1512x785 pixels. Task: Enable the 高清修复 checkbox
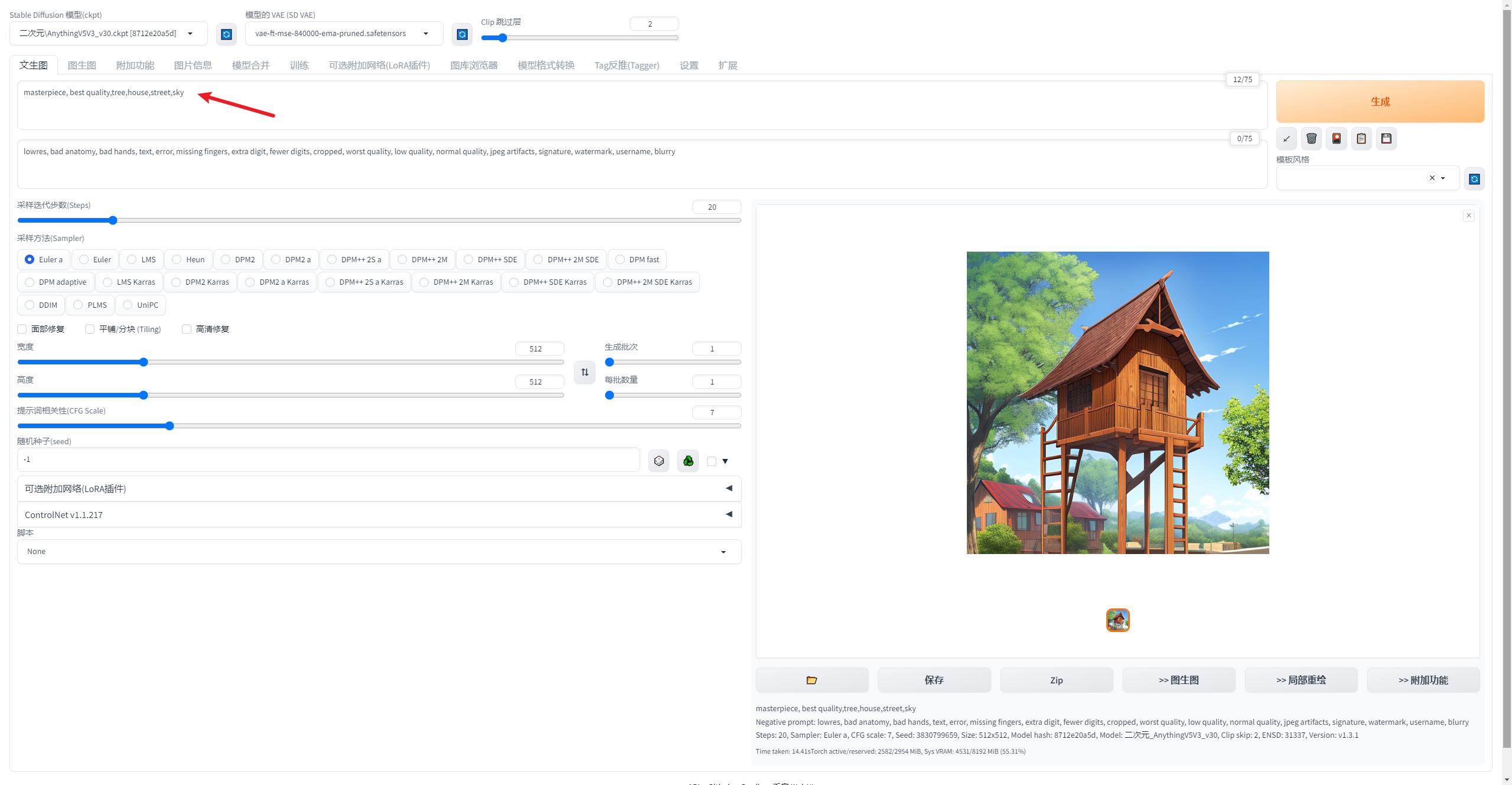click(187, 329)
